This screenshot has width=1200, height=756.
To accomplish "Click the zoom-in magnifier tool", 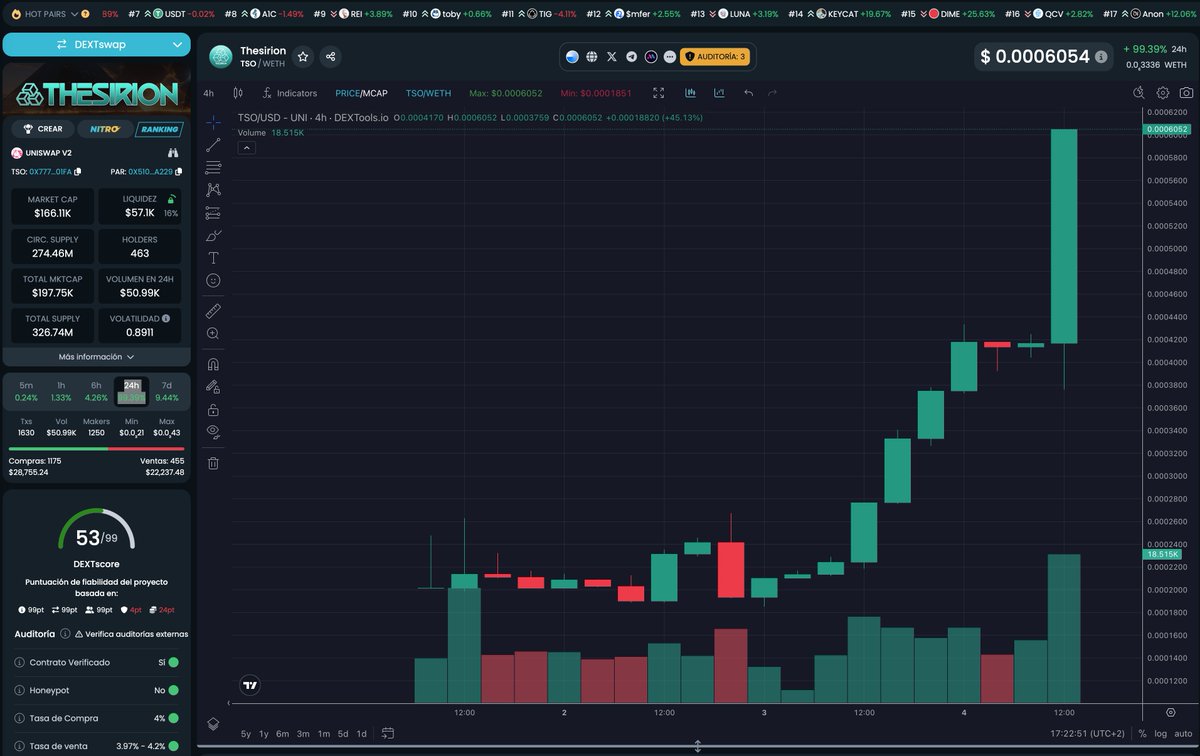I will tap(213, 334).
